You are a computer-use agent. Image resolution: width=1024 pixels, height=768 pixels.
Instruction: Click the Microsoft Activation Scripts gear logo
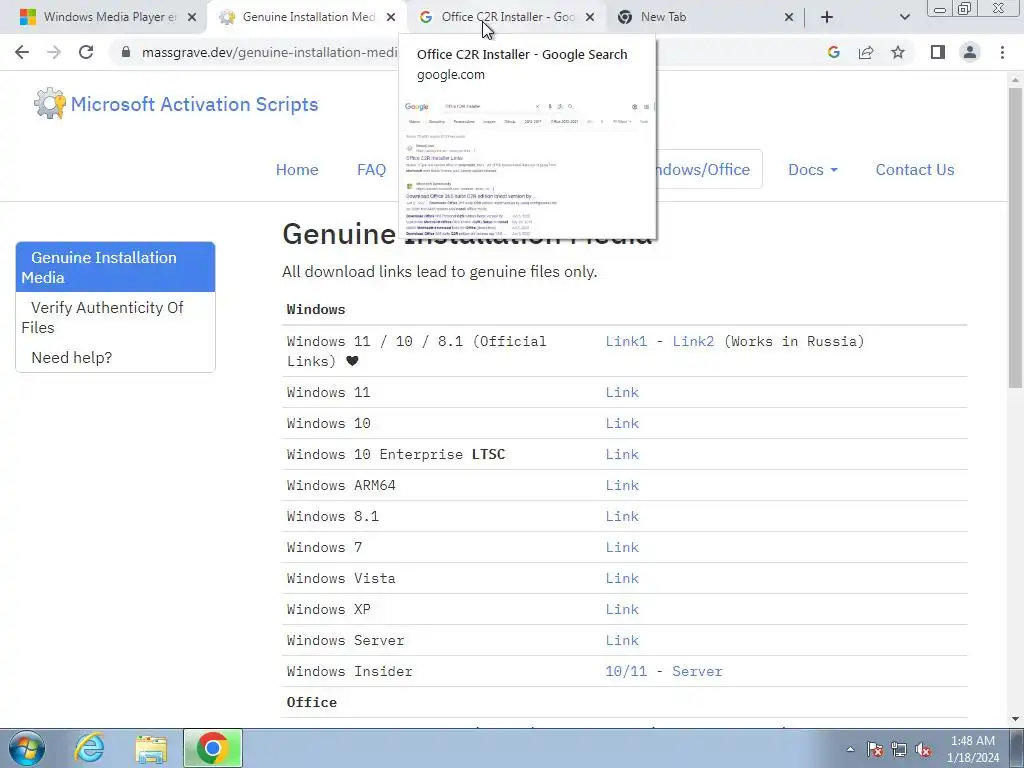50,103
